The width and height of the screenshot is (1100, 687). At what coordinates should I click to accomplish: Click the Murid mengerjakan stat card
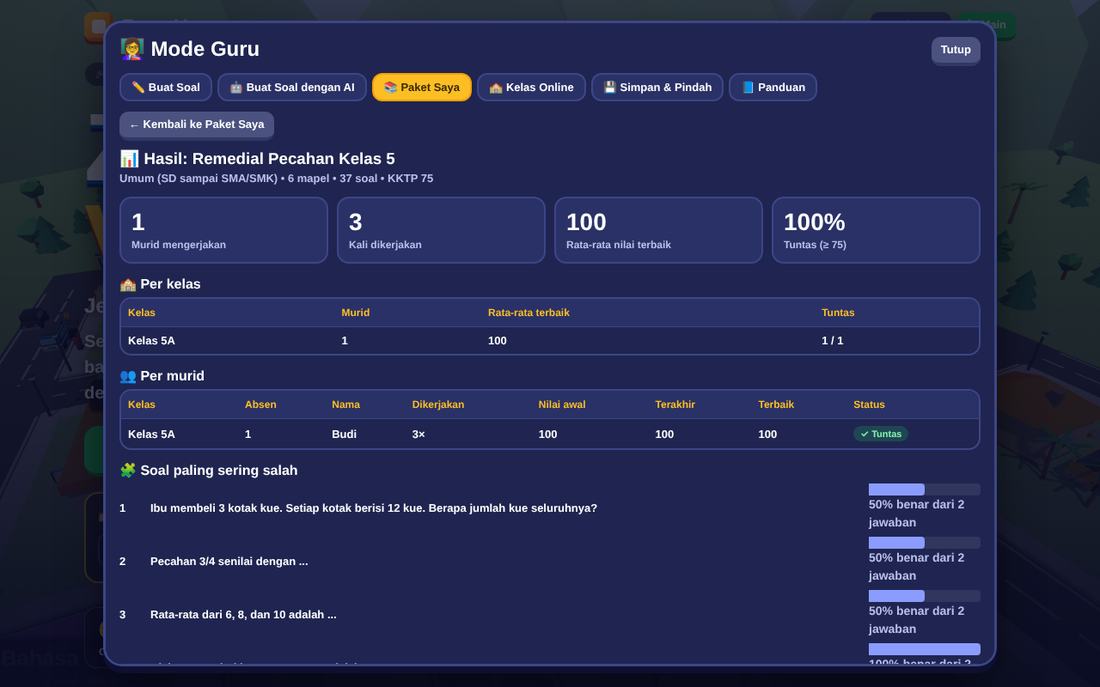click(x=224, y=230)
